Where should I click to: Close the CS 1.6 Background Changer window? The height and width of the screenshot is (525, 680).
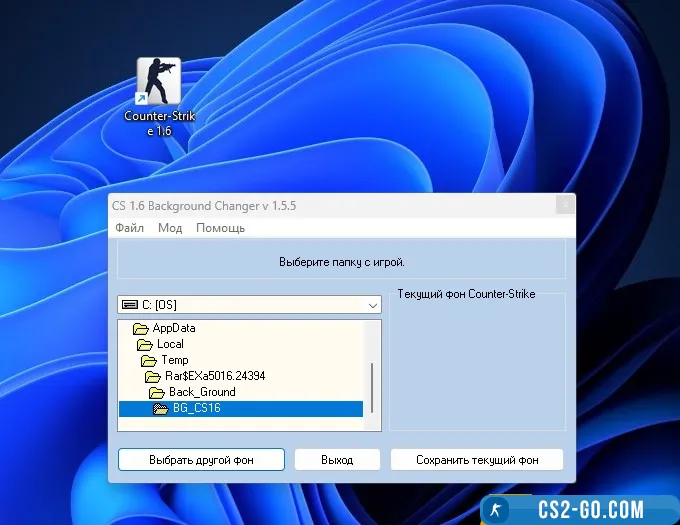[565, 205]
